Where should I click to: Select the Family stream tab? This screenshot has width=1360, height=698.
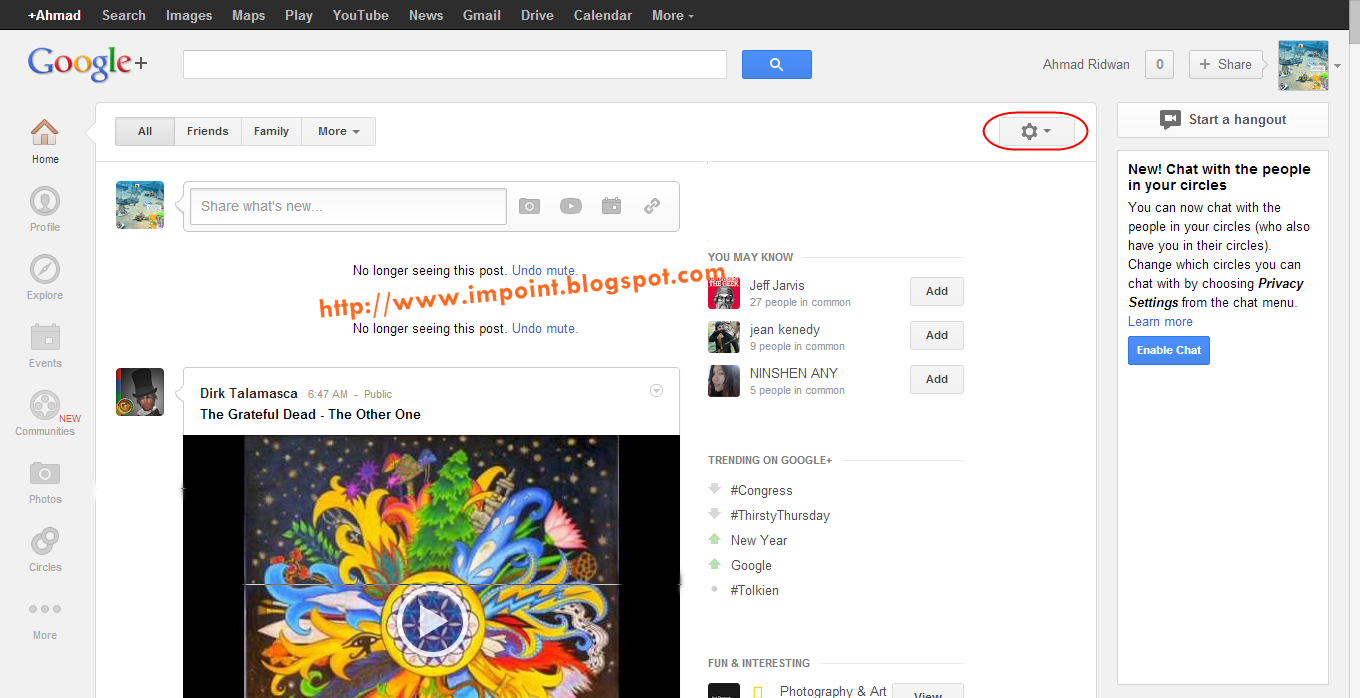(x=271, y=131)
